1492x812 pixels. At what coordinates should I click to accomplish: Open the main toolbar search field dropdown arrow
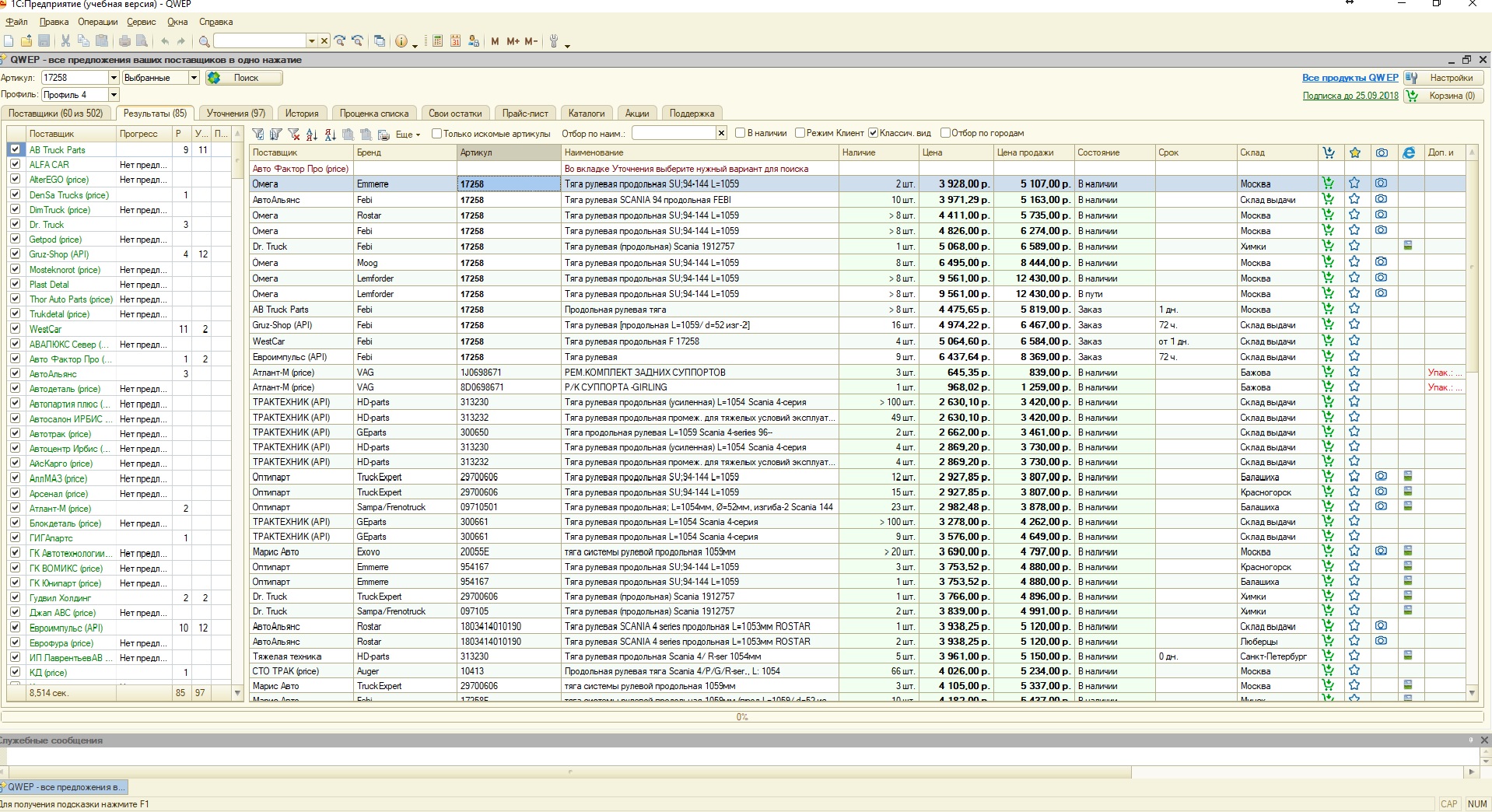(x=312, y=41)
